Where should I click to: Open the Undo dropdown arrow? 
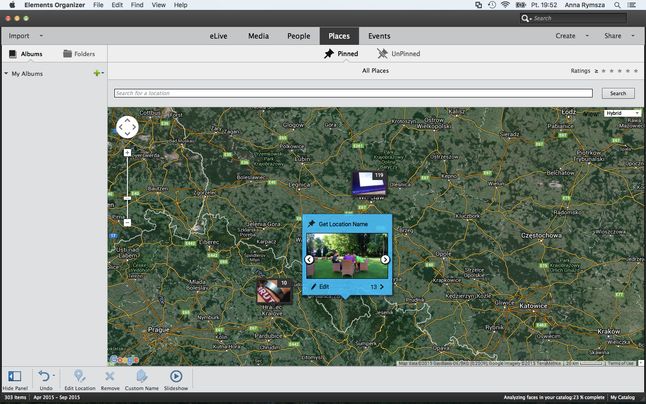pos(54,375)
